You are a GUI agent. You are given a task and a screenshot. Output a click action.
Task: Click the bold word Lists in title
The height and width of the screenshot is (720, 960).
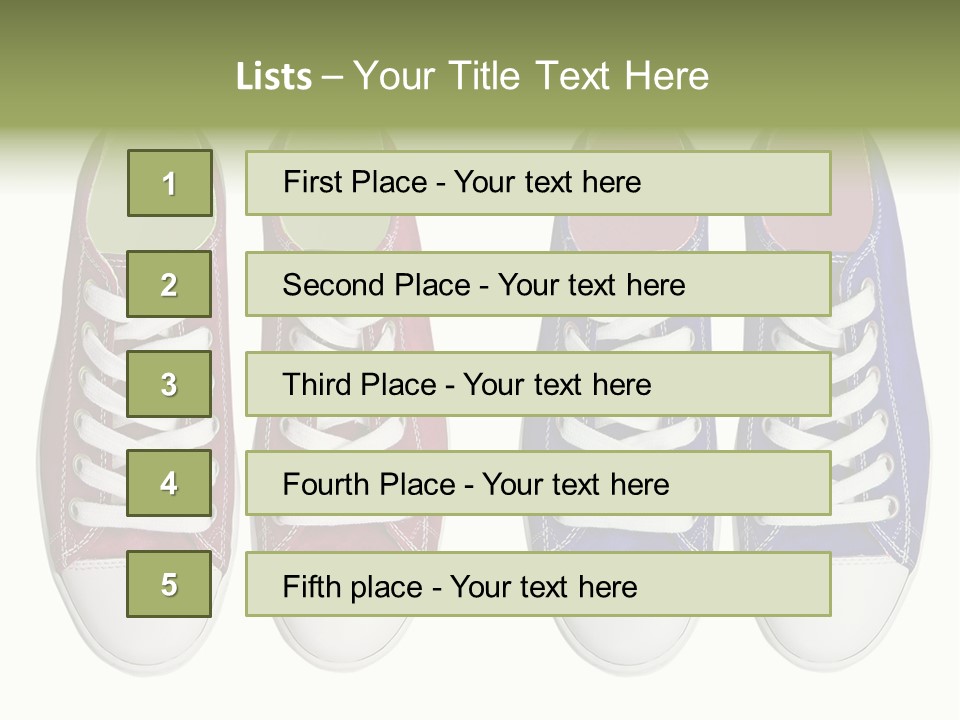(273, 77)
